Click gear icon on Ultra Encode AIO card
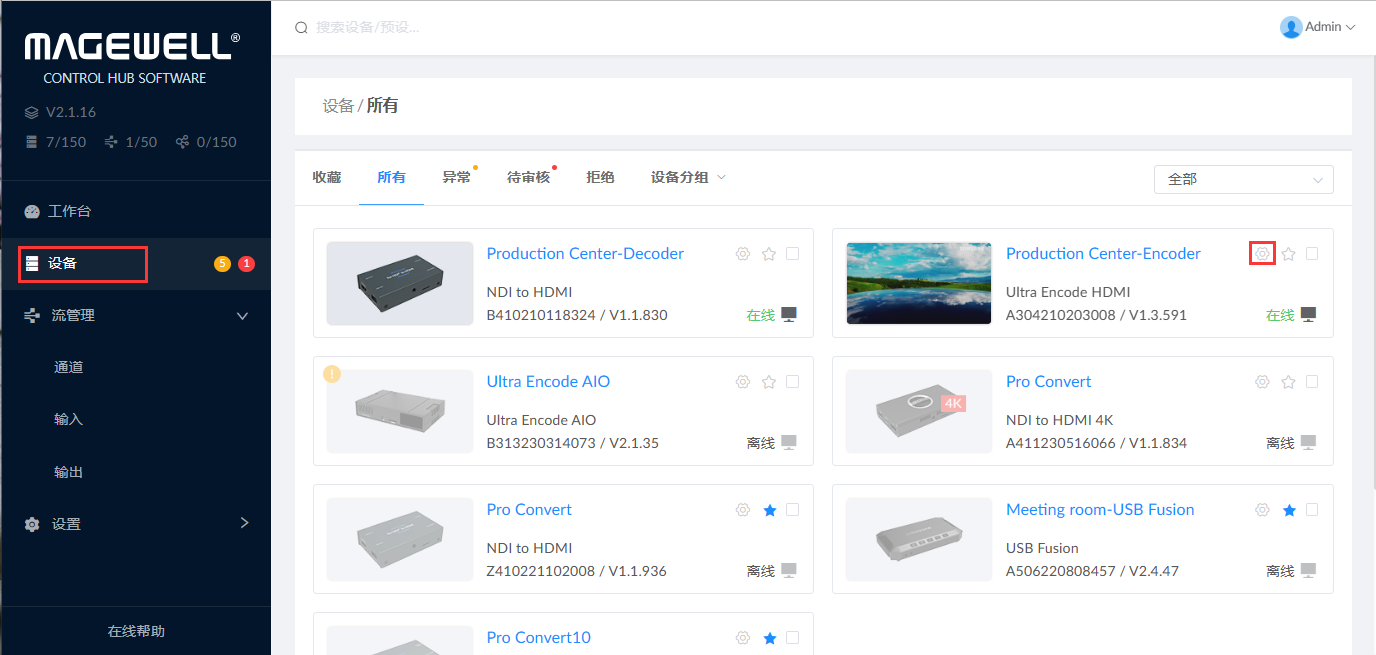Viewport: 1376px width, 655px height. tap(742, 382)
